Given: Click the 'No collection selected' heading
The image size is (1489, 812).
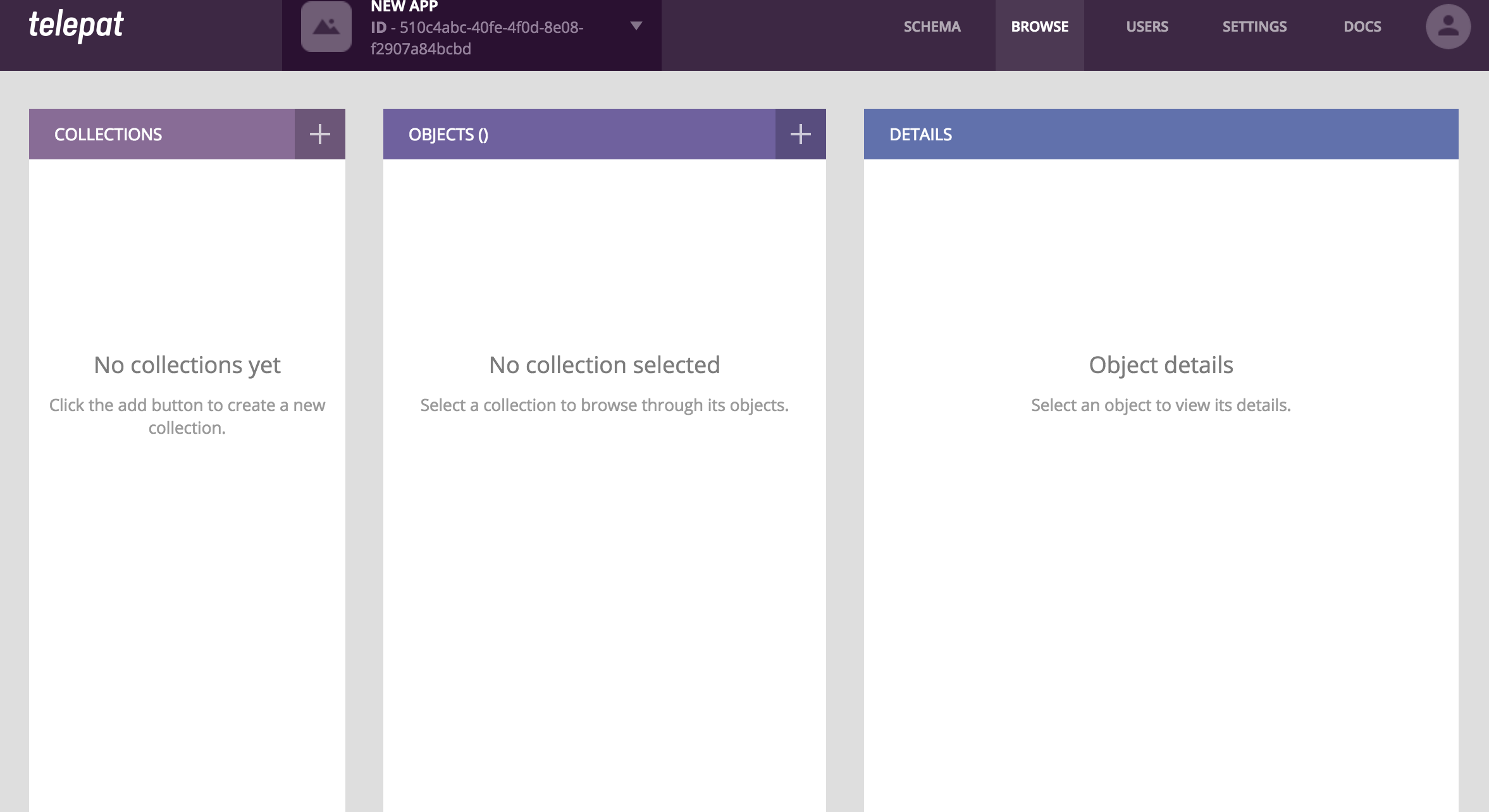Looking at the screenshot, I should pos(604,365).
